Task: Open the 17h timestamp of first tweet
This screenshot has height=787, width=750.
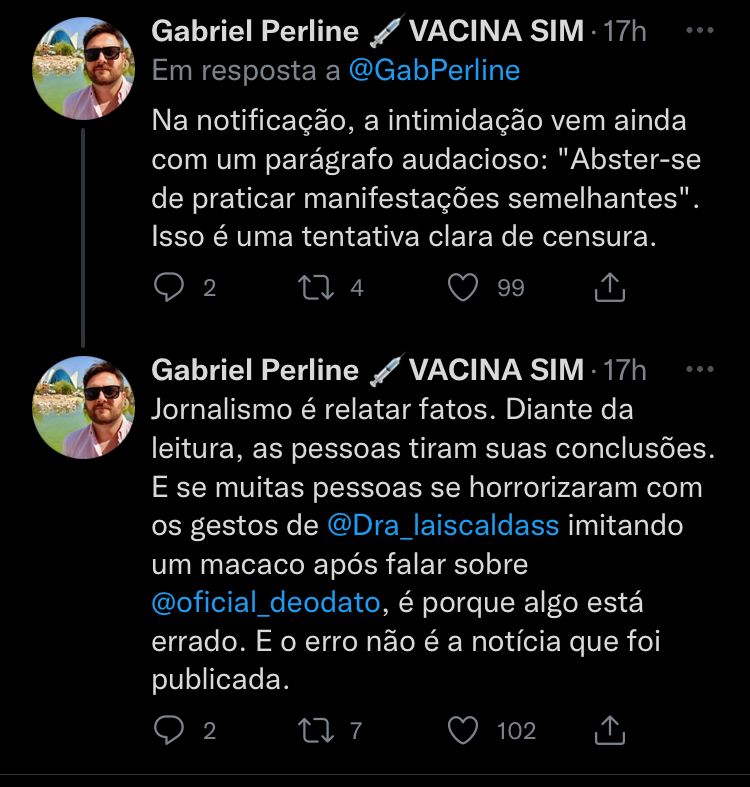Action: (x=626, y=32)
